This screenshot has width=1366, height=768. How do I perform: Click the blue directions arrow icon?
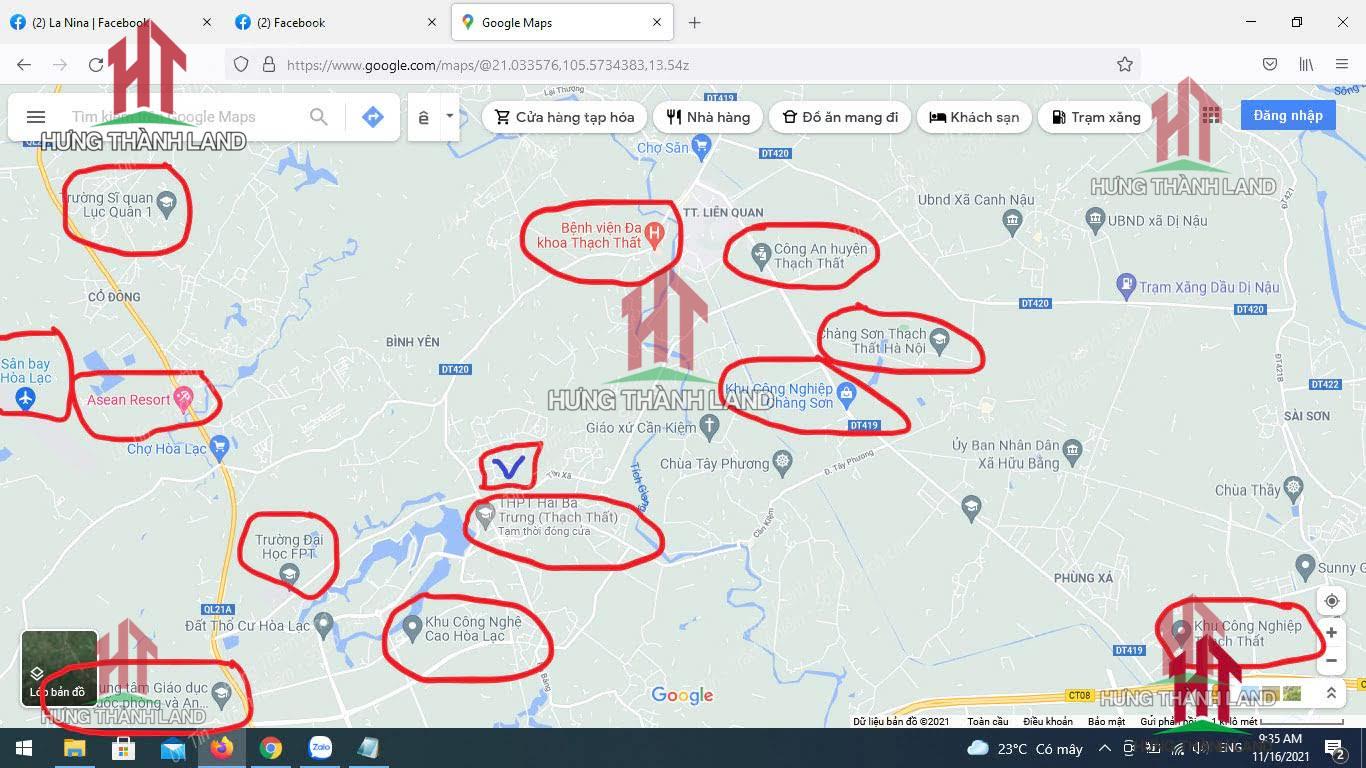pos(372,117)
